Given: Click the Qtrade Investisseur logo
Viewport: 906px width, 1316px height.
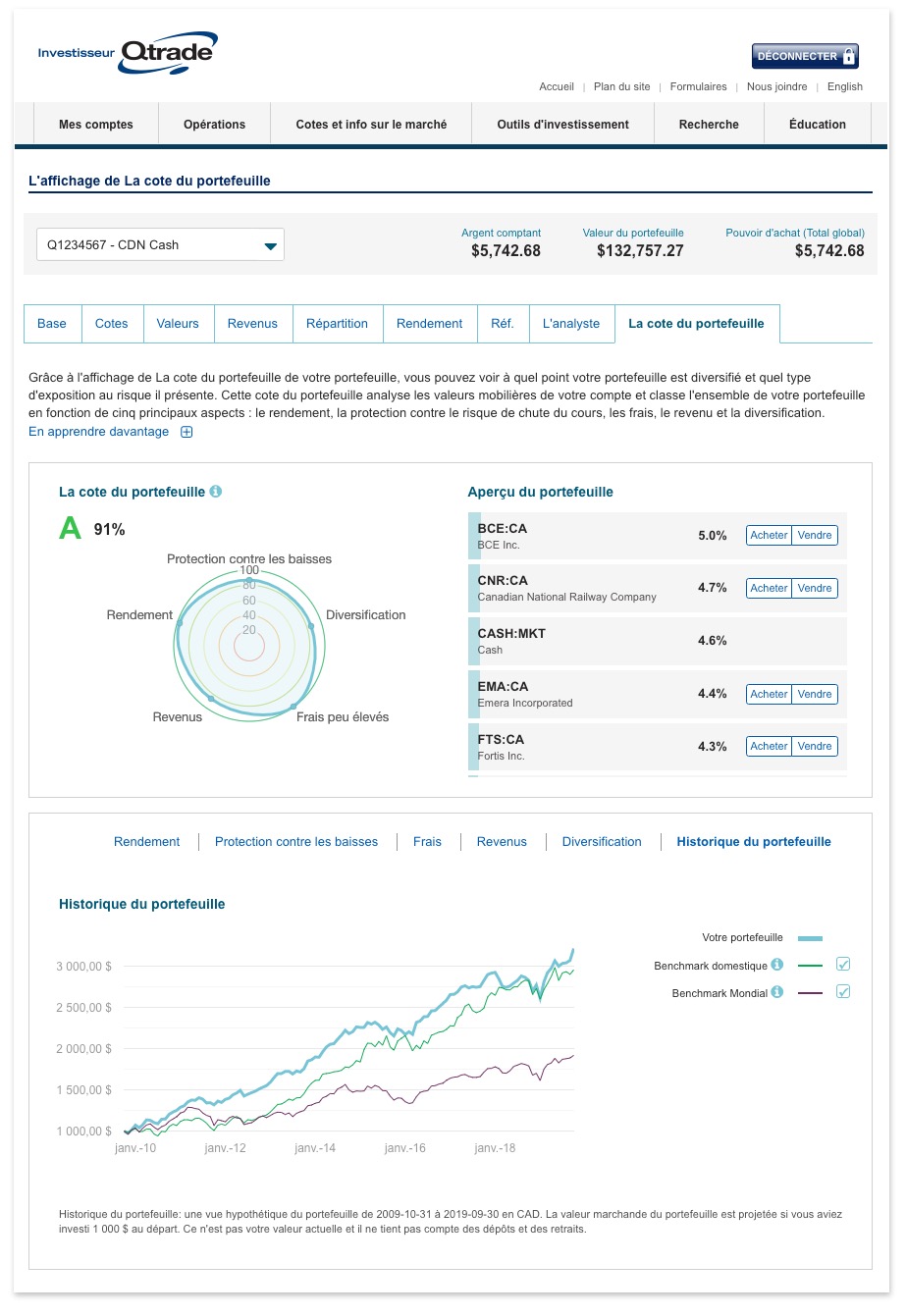Looking at the screenshot, I should [128, 53].
